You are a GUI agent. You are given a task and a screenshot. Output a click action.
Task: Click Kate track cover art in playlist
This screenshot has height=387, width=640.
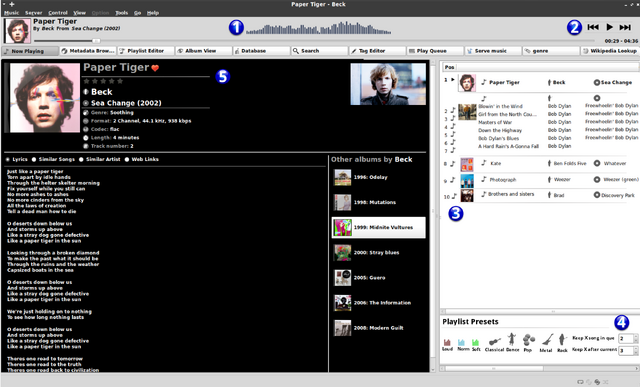click(x=467, y=164)
